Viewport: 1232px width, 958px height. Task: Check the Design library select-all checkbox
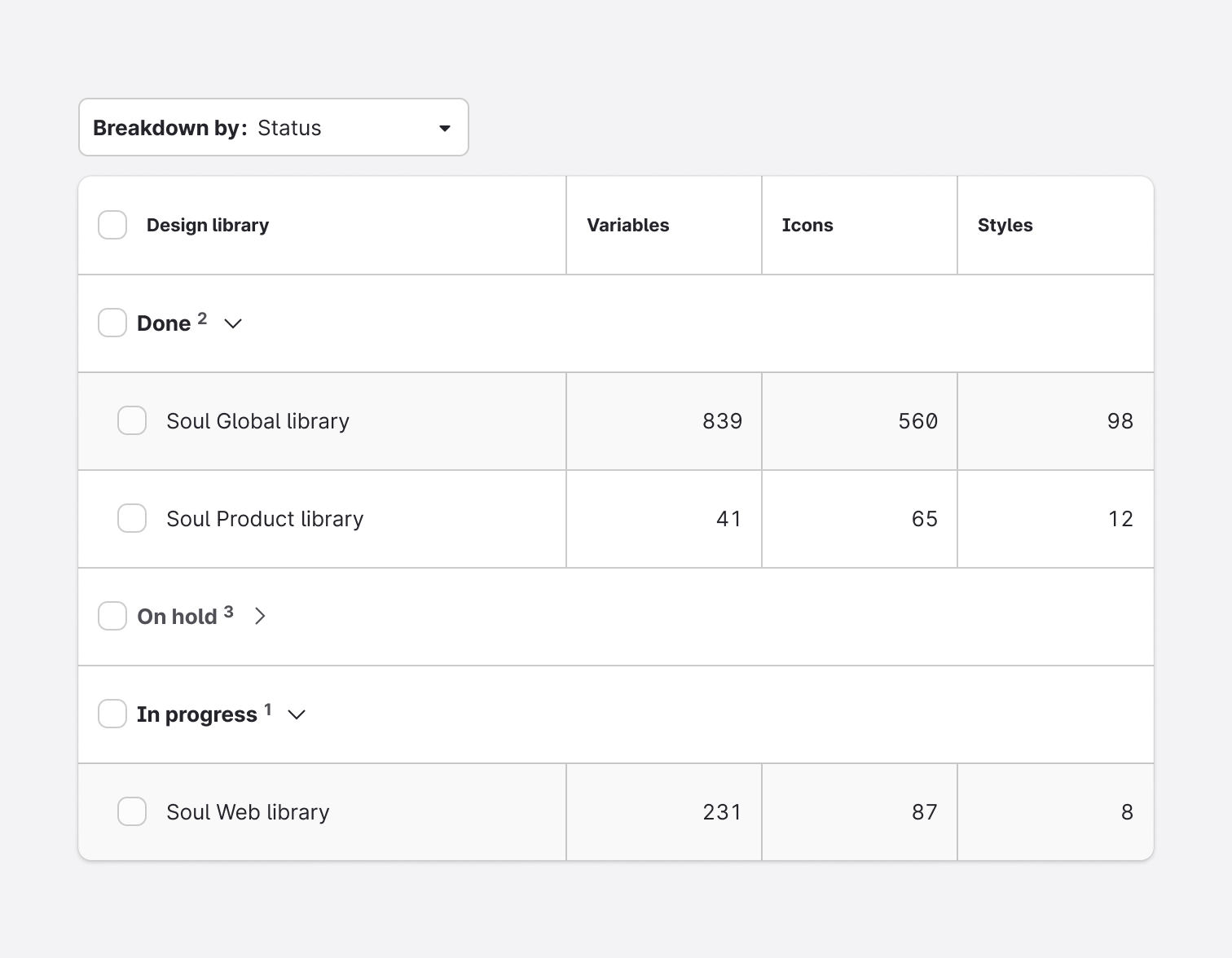coord(112,225)
